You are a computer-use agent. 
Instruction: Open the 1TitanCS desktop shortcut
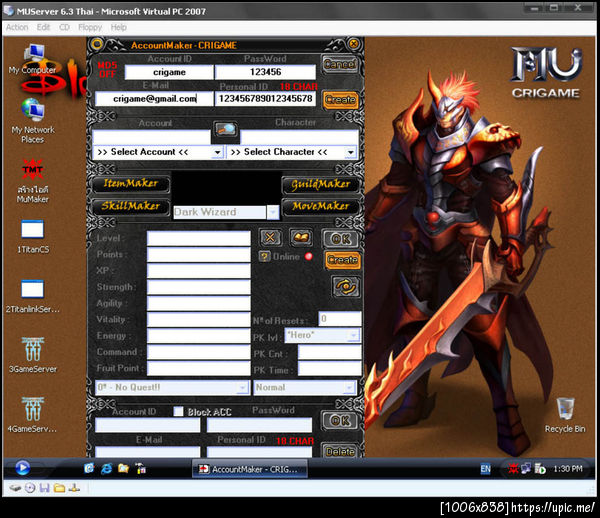[x=33, y=236]
